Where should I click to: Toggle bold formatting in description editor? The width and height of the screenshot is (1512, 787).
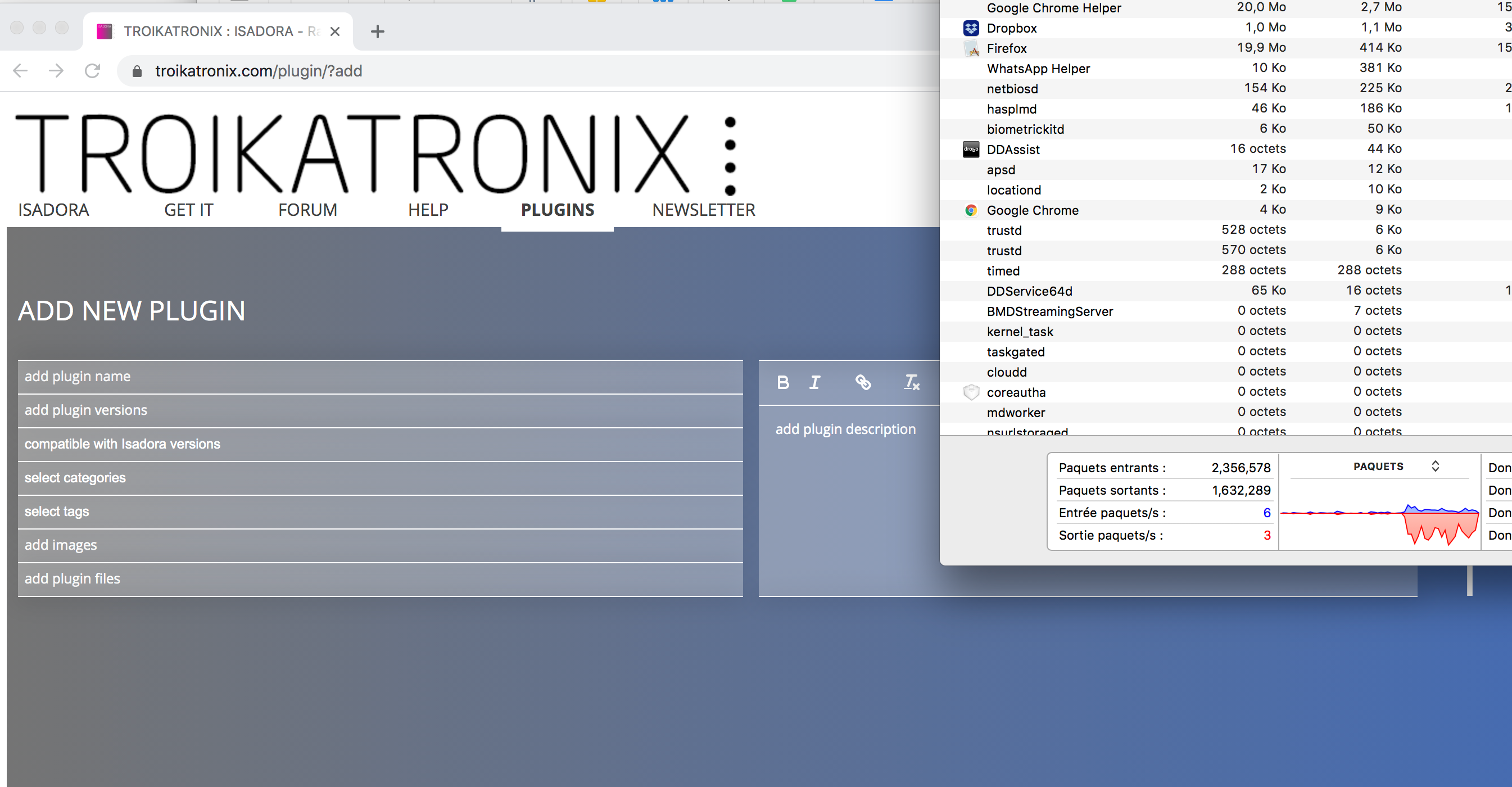(x=782, y=383)
